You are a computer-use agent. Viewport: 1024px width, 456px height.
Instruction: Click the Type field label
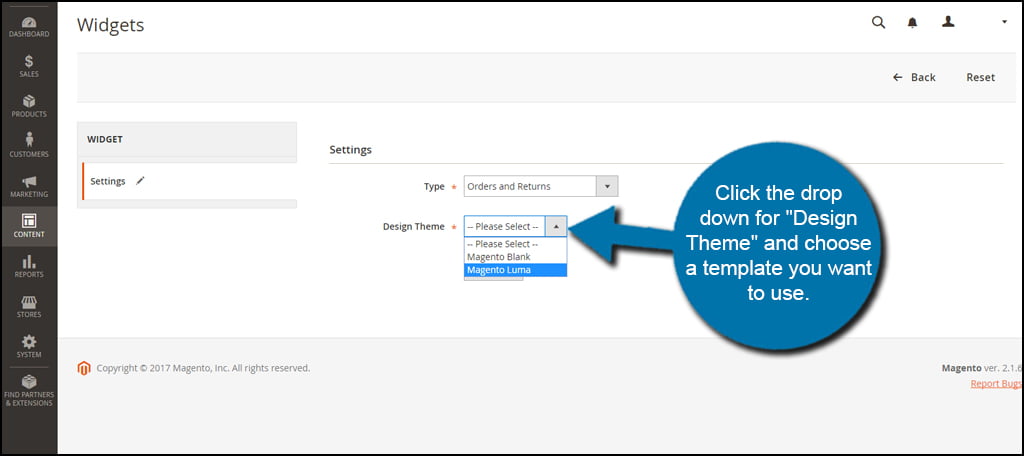[x=434, y=186]
